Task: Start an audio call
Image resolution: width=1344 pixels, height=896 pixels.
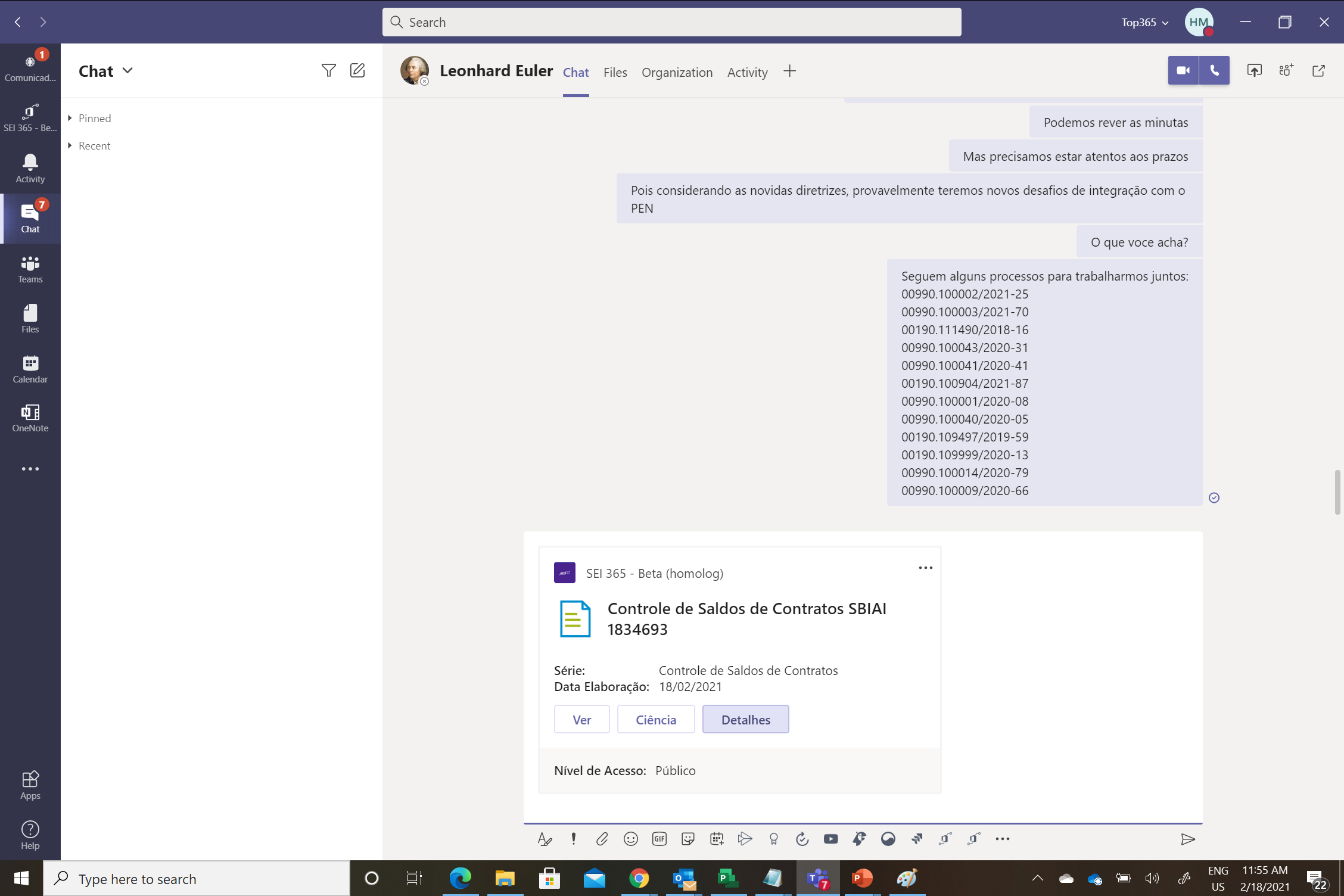Action: (1214, 71)
